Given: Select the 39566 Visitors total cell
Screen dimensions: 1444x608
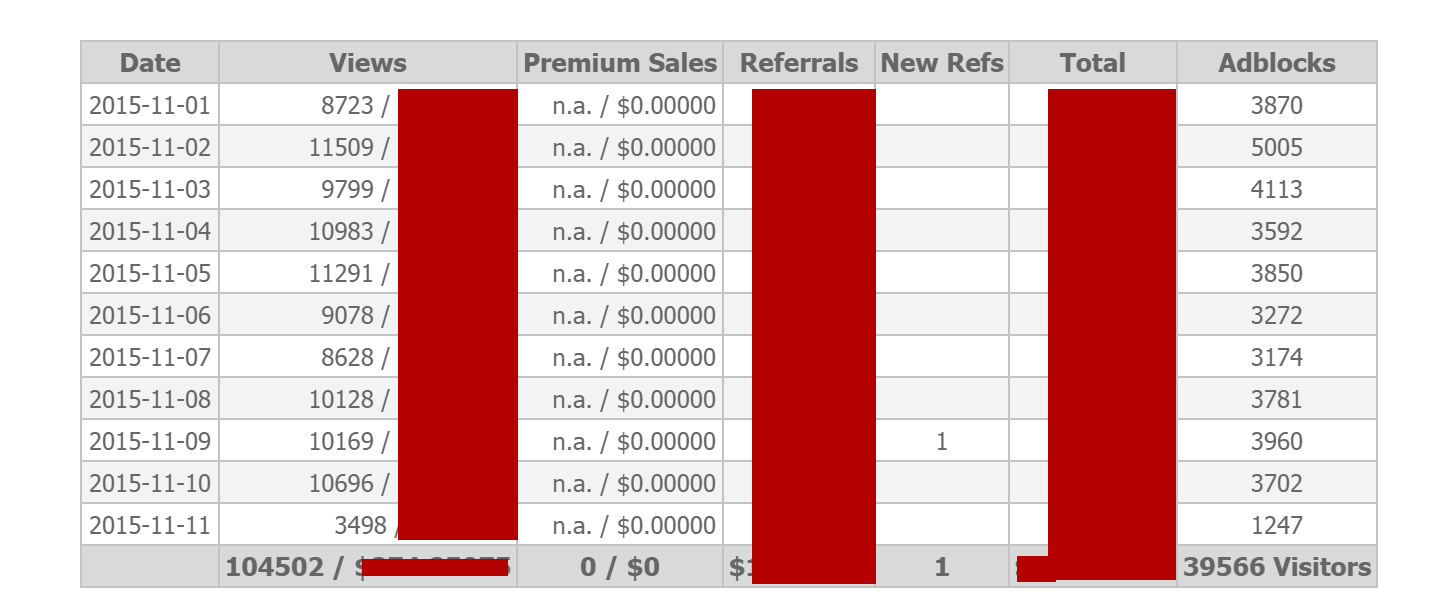Looking at the screenshot, I should pos(1277,567).
